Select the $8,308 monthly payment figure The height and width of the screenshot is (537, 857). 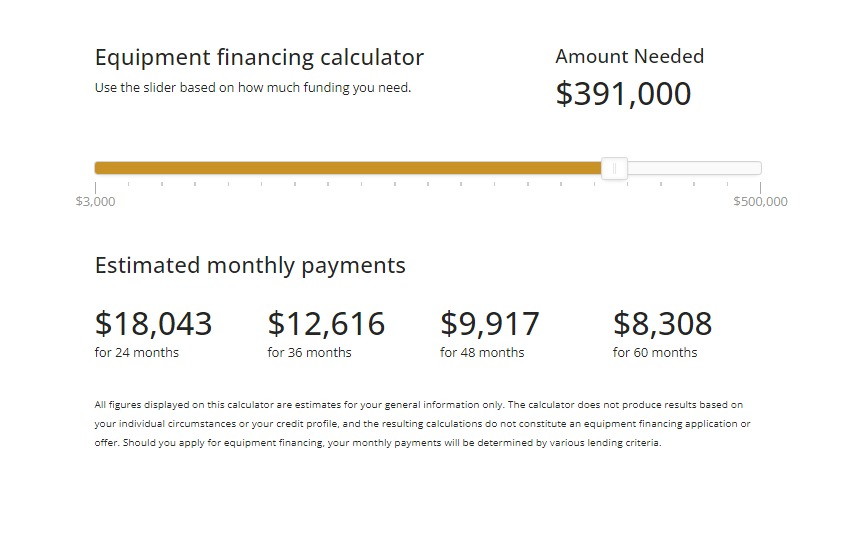[x=662, y=324]
